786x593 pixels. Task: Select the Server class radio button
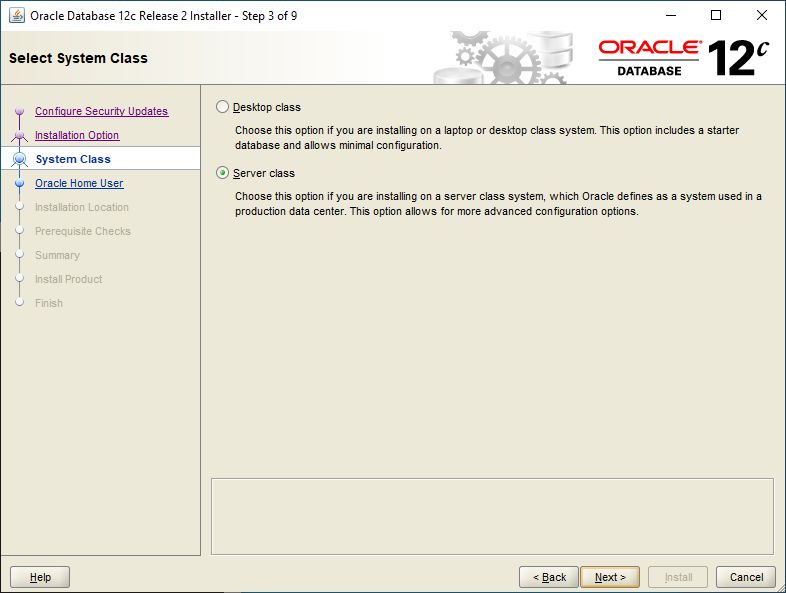pyautogui.click(x=222, y=173)
